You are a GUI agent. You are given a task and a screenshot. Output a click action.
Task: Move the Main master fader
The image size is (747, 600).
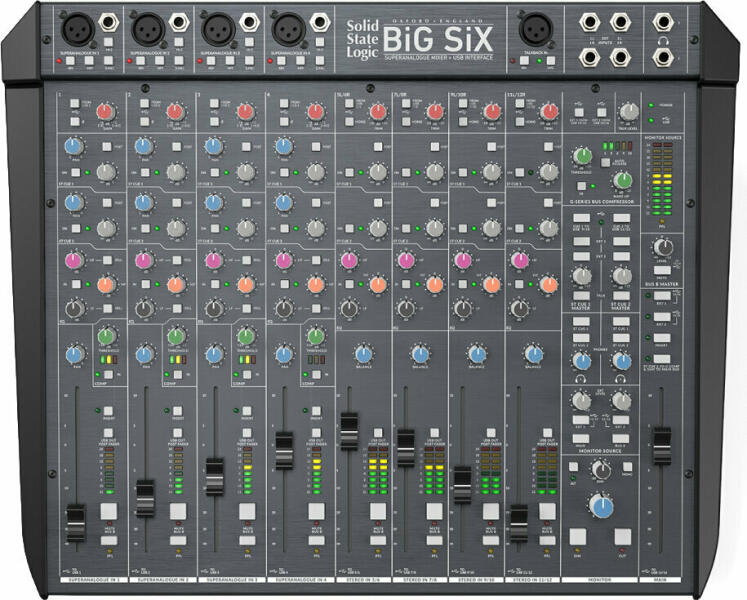(x=662, y=446)
